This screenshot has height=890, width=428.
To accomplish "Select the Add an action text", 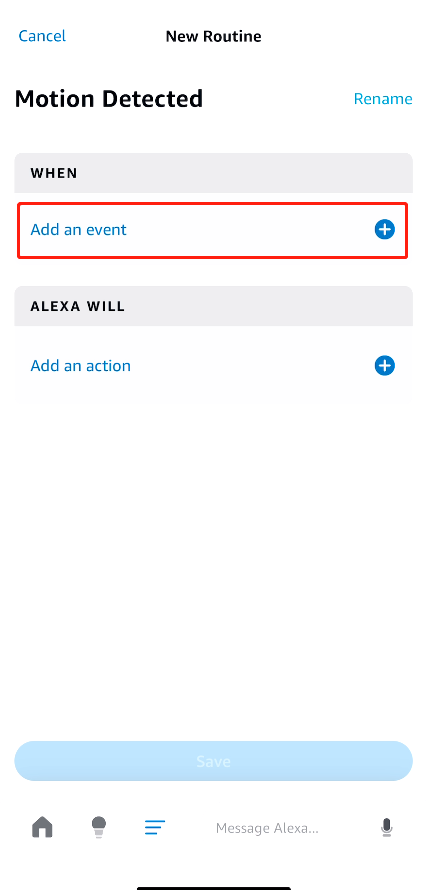I will (x=81, y=366).
